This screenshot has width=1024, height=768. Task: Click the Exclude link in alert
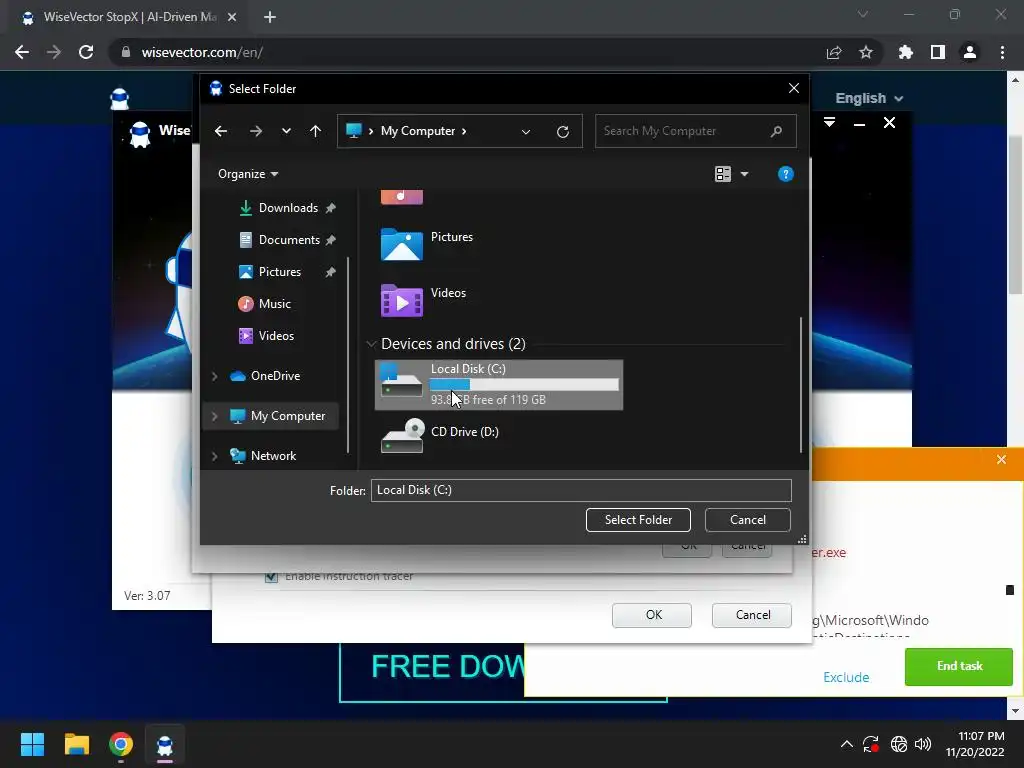pyautogui.click(x=846, y=677)
